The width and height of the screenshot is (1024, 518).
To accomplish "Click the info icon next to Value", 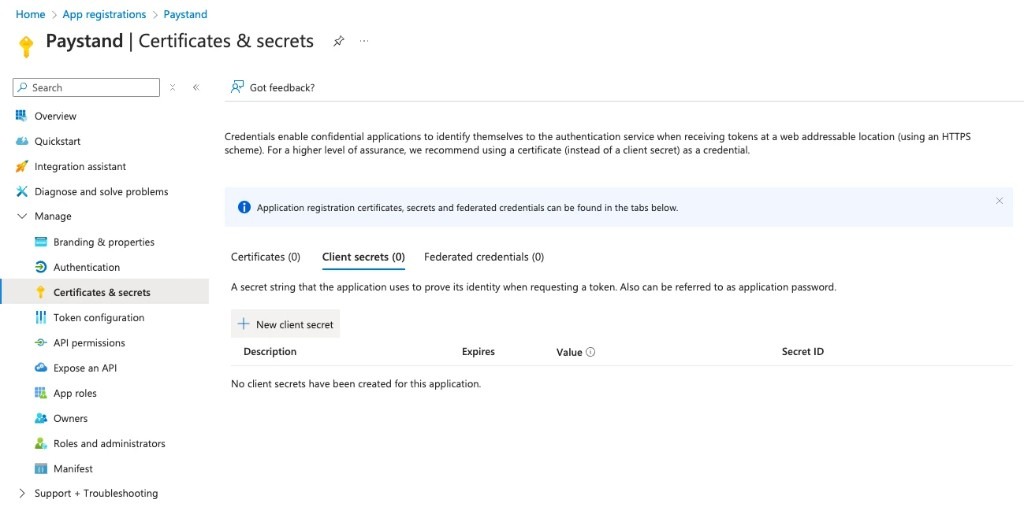I will 590,351.
